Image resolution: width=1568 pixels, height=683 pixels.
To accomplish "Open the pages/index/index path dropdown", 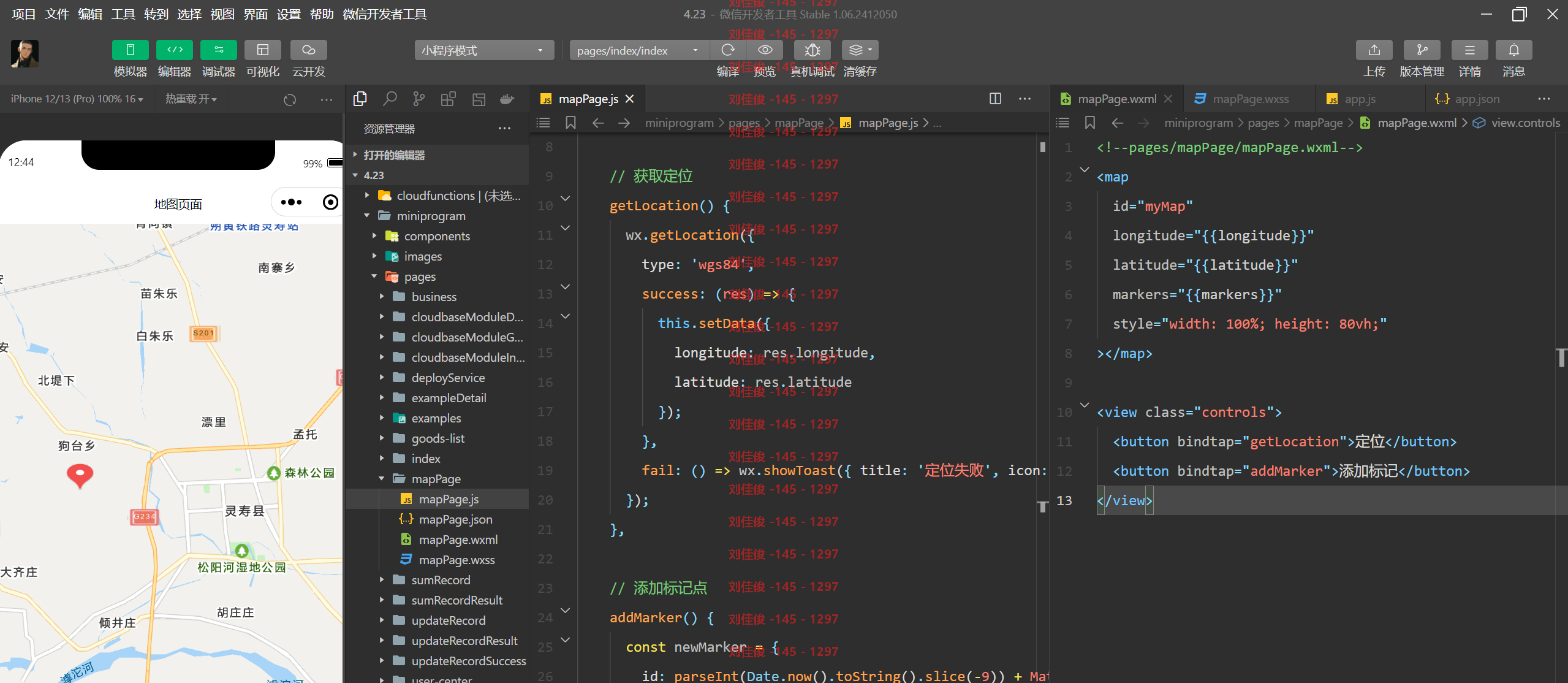I will (639, 50).
